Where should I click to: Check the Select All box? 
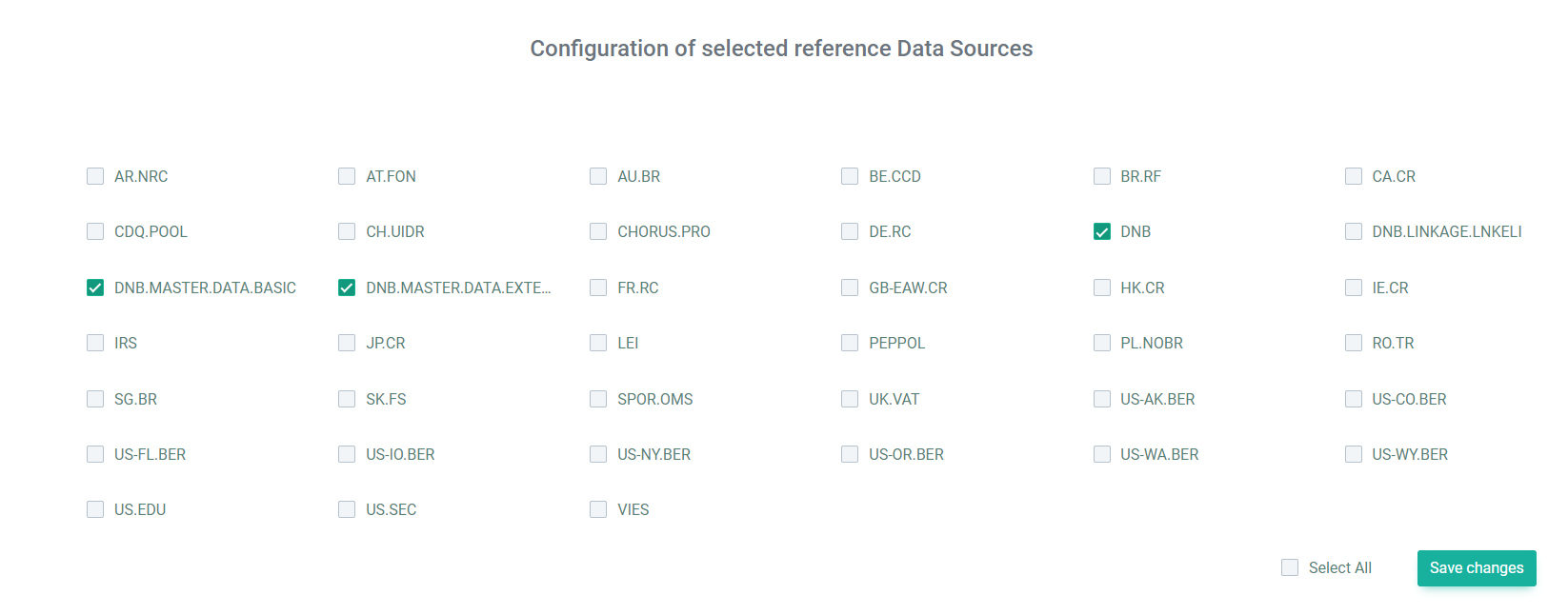[x=1290, y=567]
